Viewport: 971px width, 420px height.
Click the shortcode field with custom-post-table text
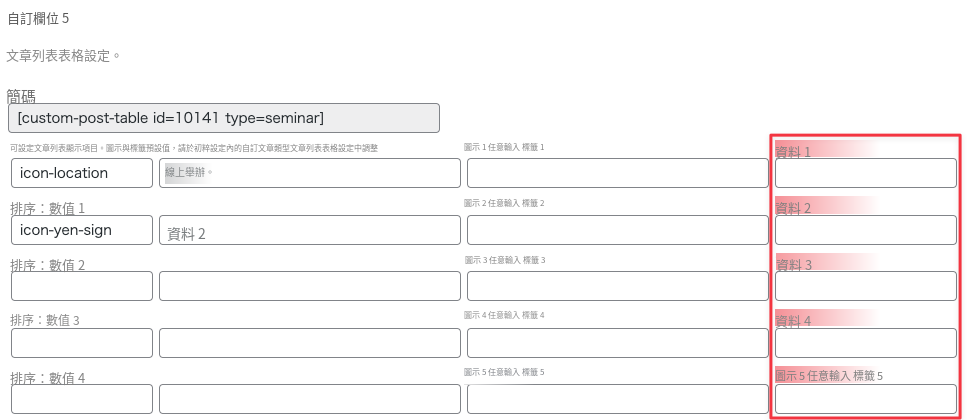(x=224, y=118)
